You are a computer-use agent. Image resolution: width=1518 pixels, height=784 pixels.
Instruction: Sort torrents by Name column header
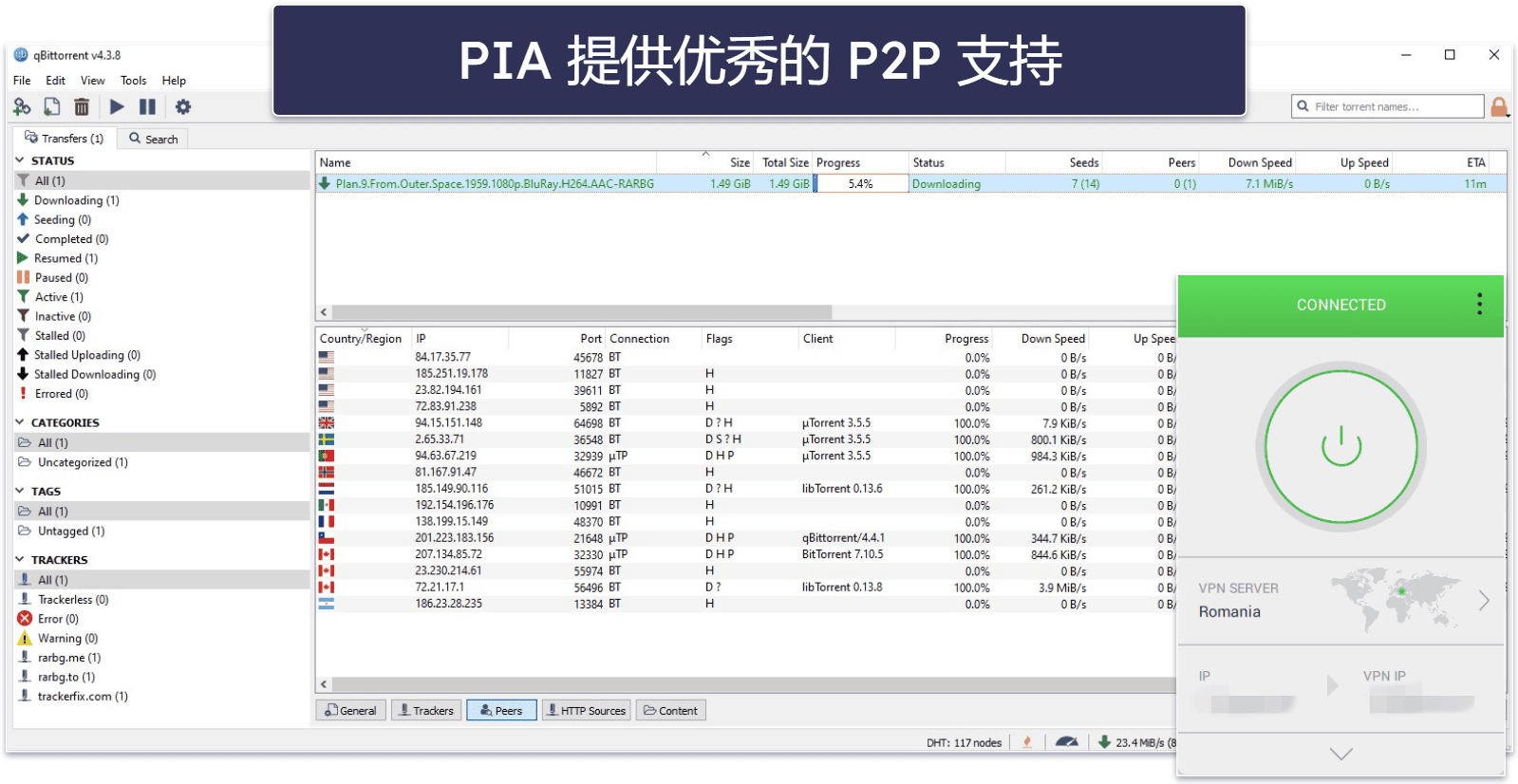click(487, 163)
